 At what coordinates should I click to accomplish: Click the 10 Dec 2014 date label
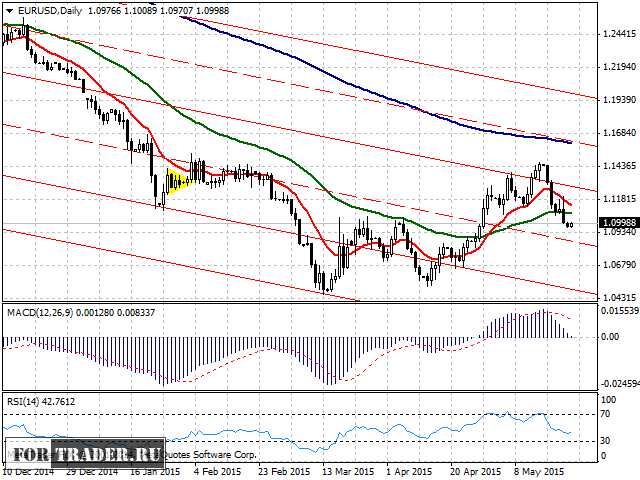pos(26,469)
